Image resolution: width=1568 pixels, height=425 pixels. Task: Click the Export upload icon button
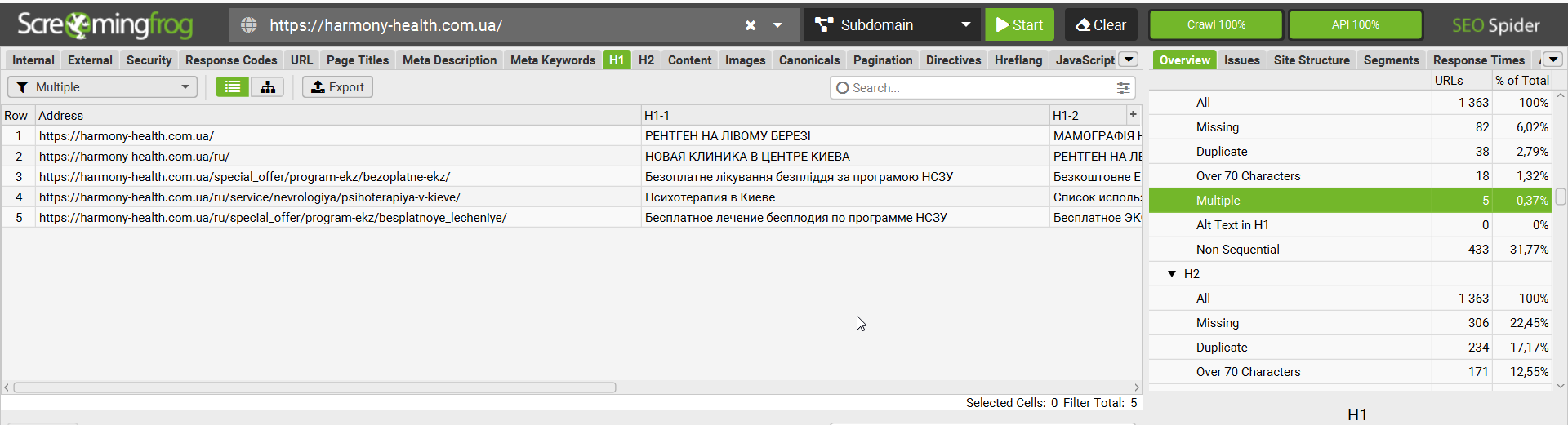pyautogui.click(x=337, y=87)
